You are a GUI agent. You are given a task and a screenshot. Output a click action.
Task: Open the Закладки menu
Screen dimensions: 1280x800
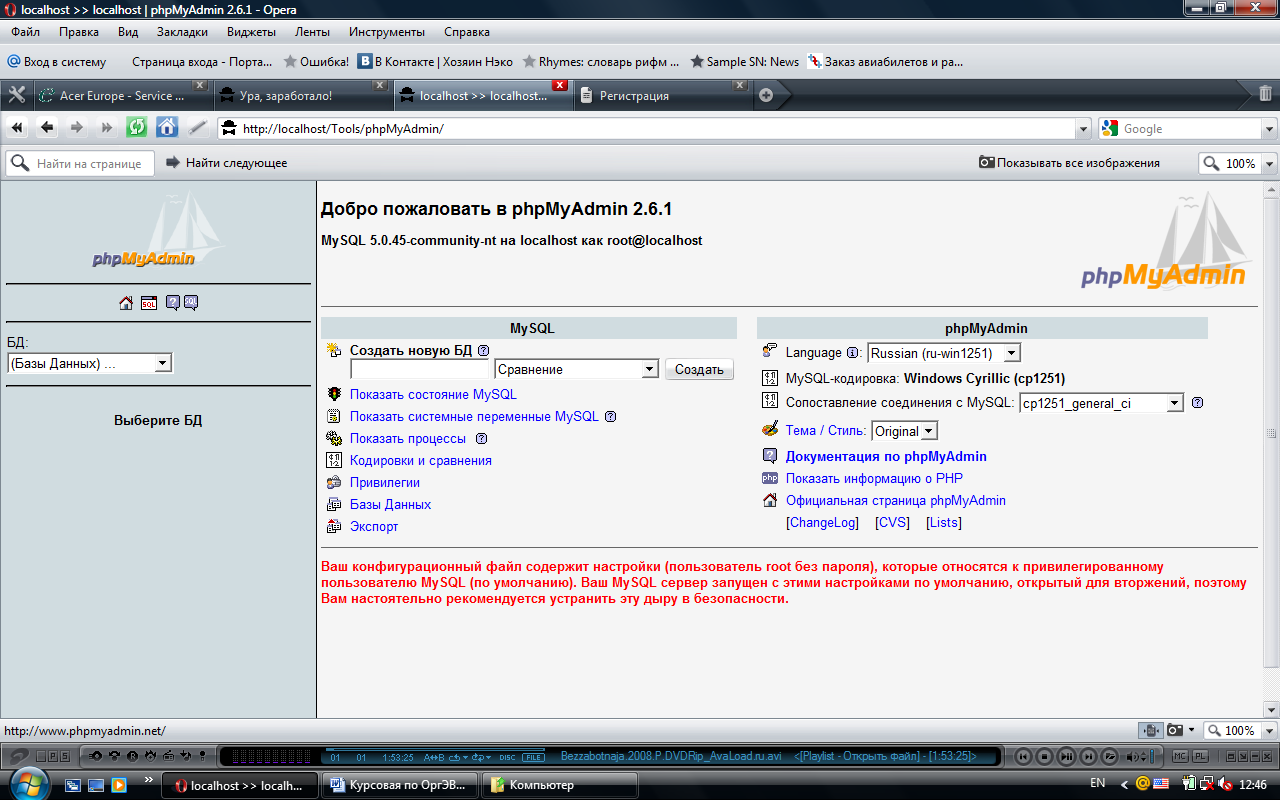(x=182, y=32)
